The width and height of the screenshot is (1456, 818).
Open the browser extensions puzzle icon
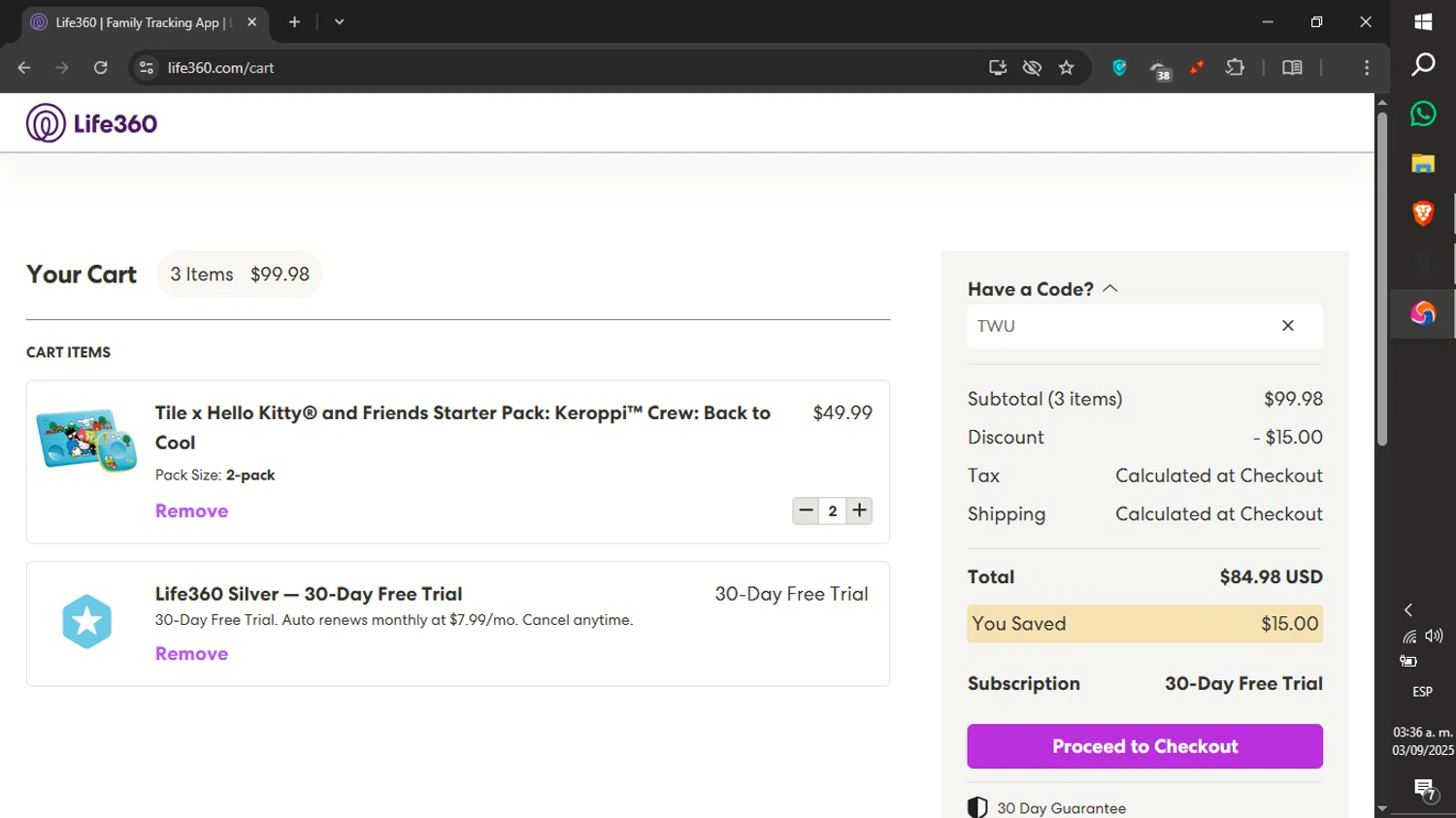coord(1235,68)
